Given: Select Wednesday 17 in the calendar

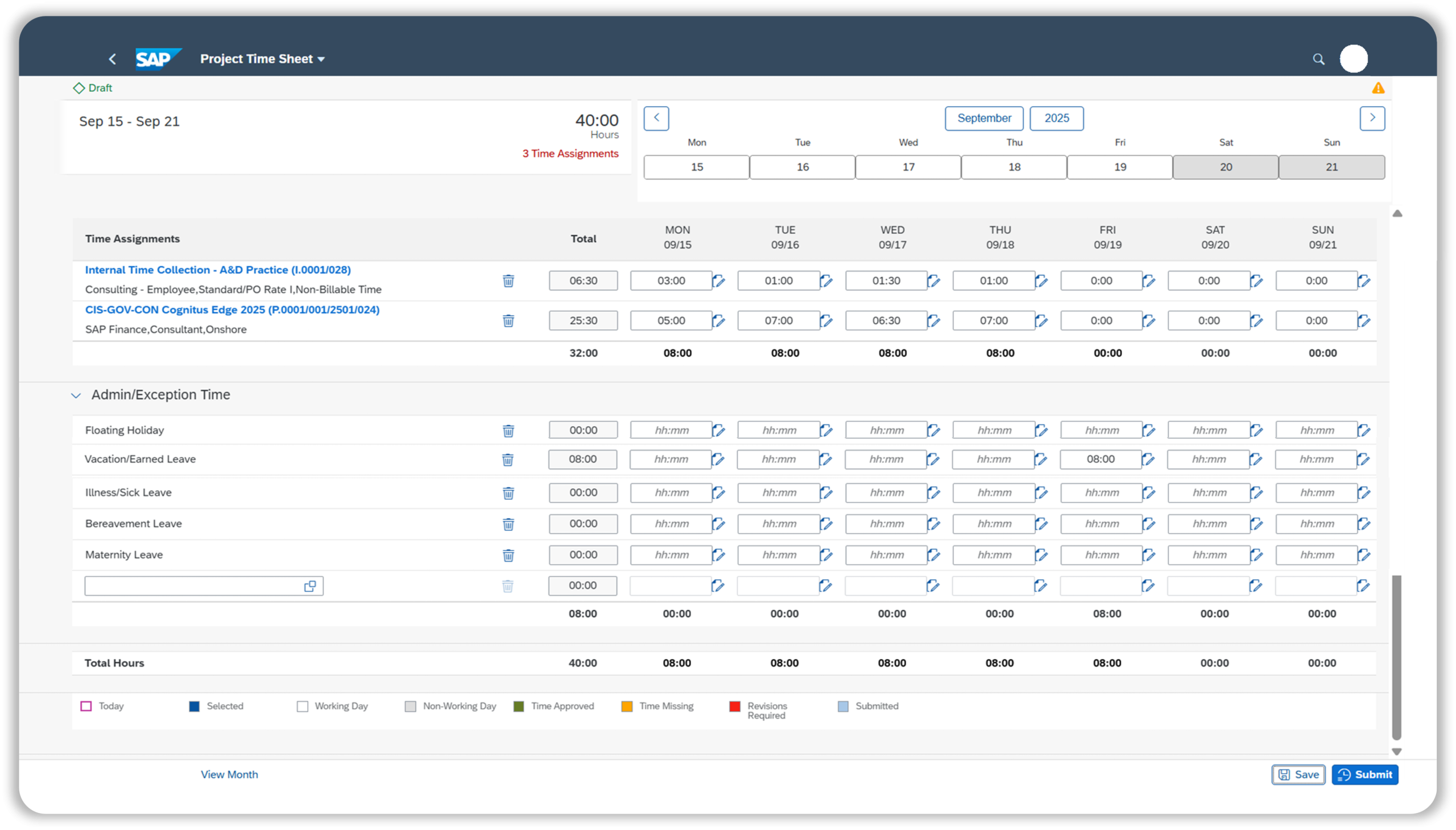Looking at the screenshot, I should (908, 167).
